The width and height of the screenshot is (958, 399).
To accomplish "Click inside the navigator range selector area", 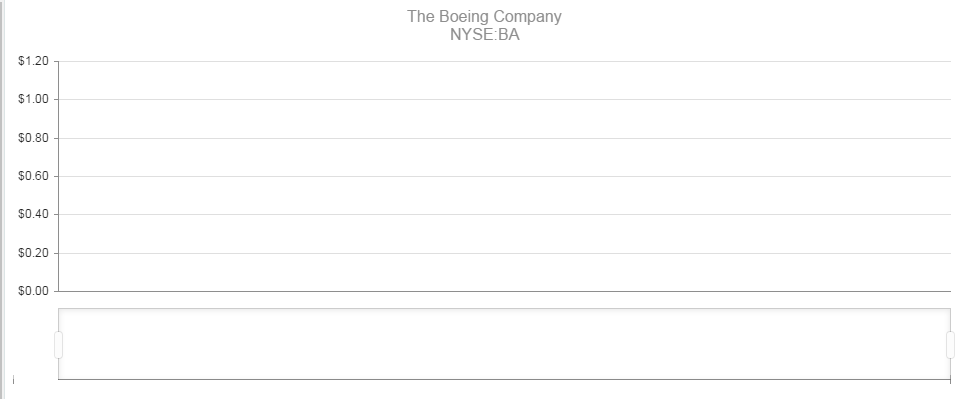I will click(504, 344).
